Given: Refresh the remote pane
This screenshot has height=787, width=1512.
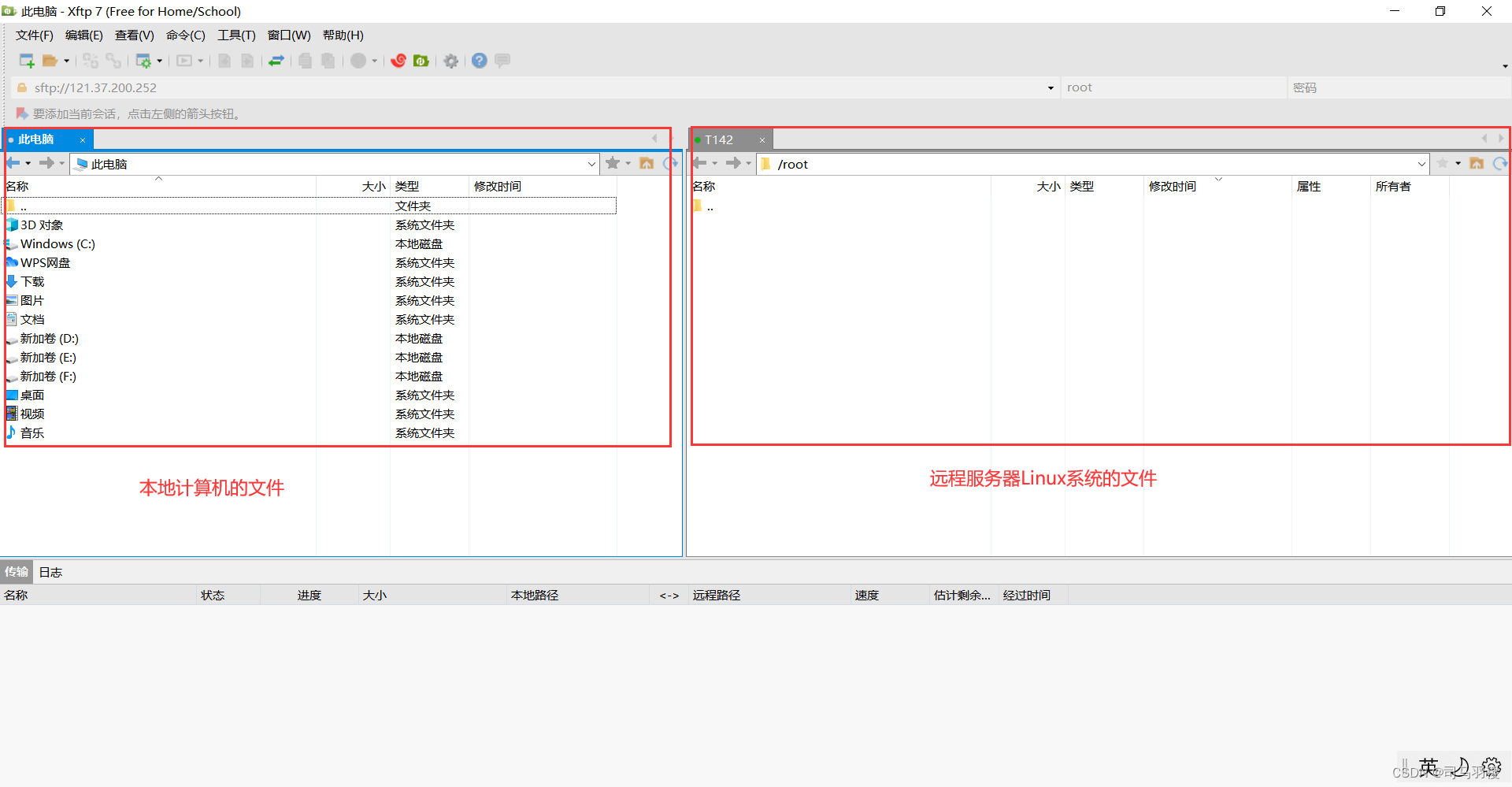Looking at the screenshot, I should [x=1500, y=163].
